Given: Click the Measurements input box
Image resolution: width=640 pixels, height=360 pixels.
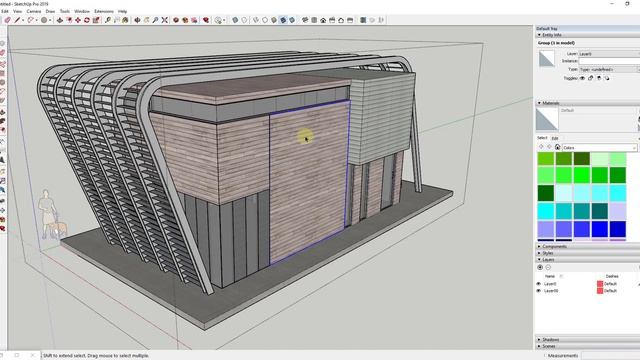Looking at the screenshot, I should (610, 356).
